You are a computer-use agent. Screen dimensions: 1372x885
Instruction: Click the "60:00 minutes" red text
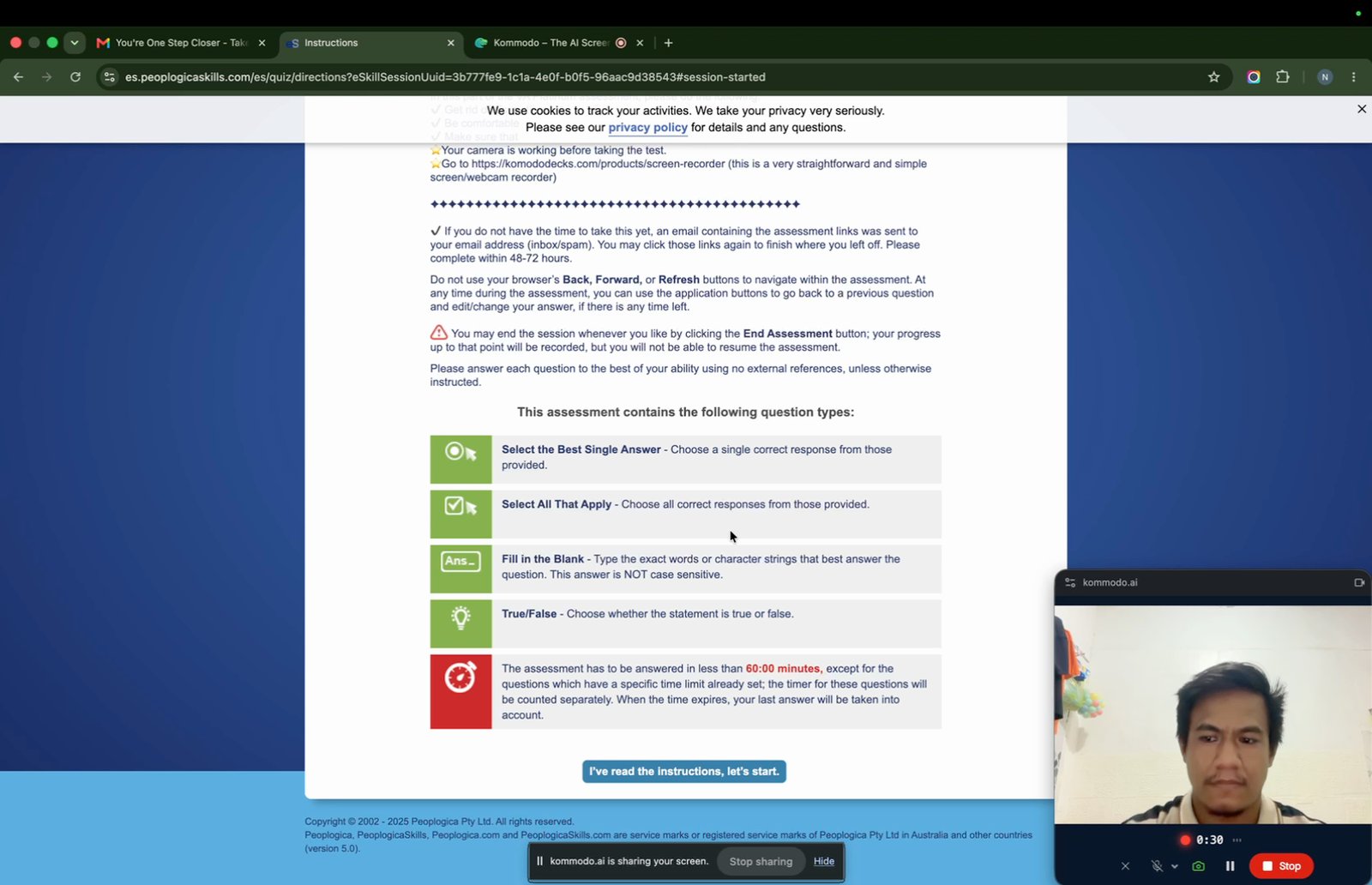point(784,669)
